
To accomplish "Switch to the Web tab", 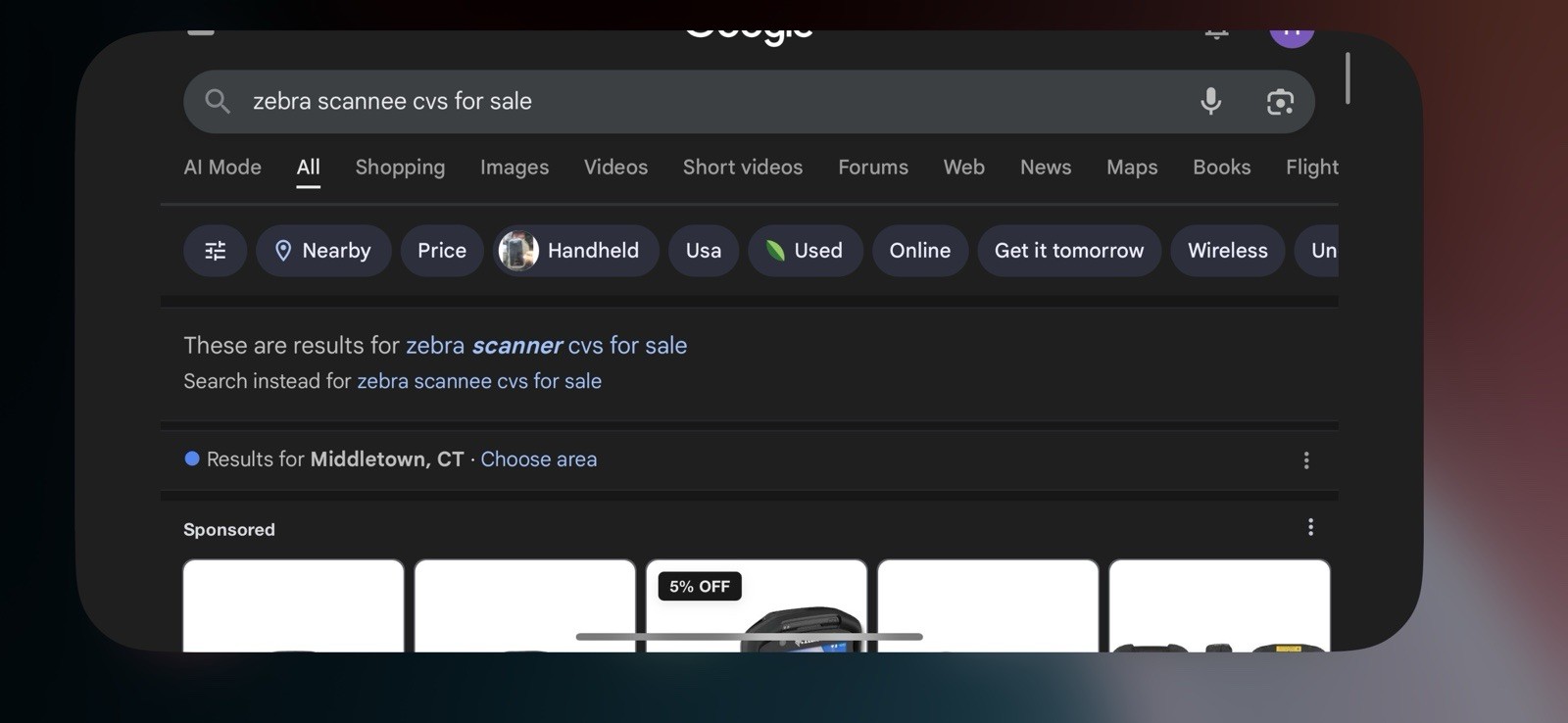I will (x=964, y=168).
